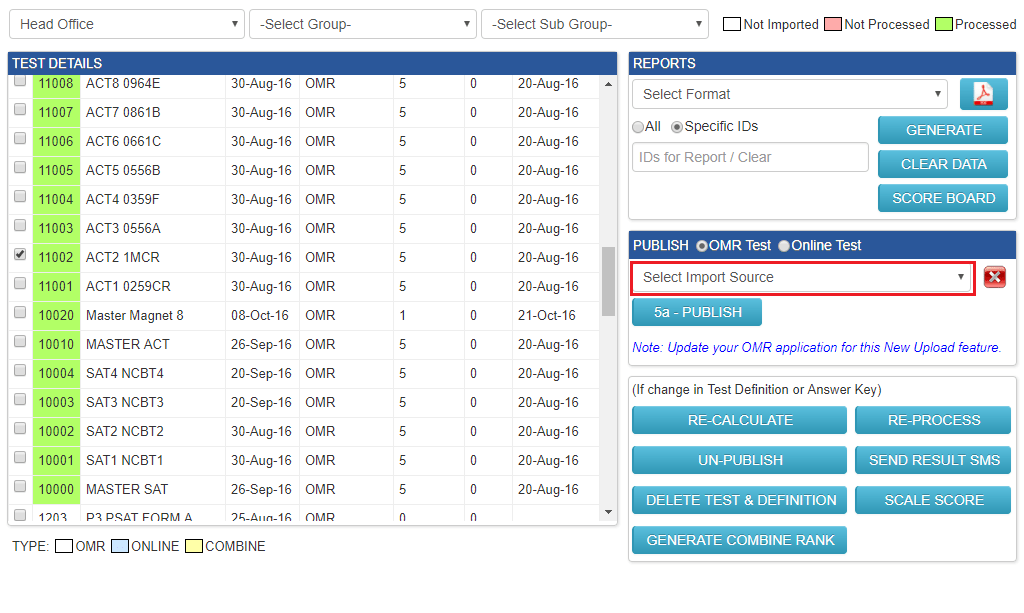The width and height of the screenshot is (1024, 613).
Task: Click test ID 11003 cell
Action: 56,228
